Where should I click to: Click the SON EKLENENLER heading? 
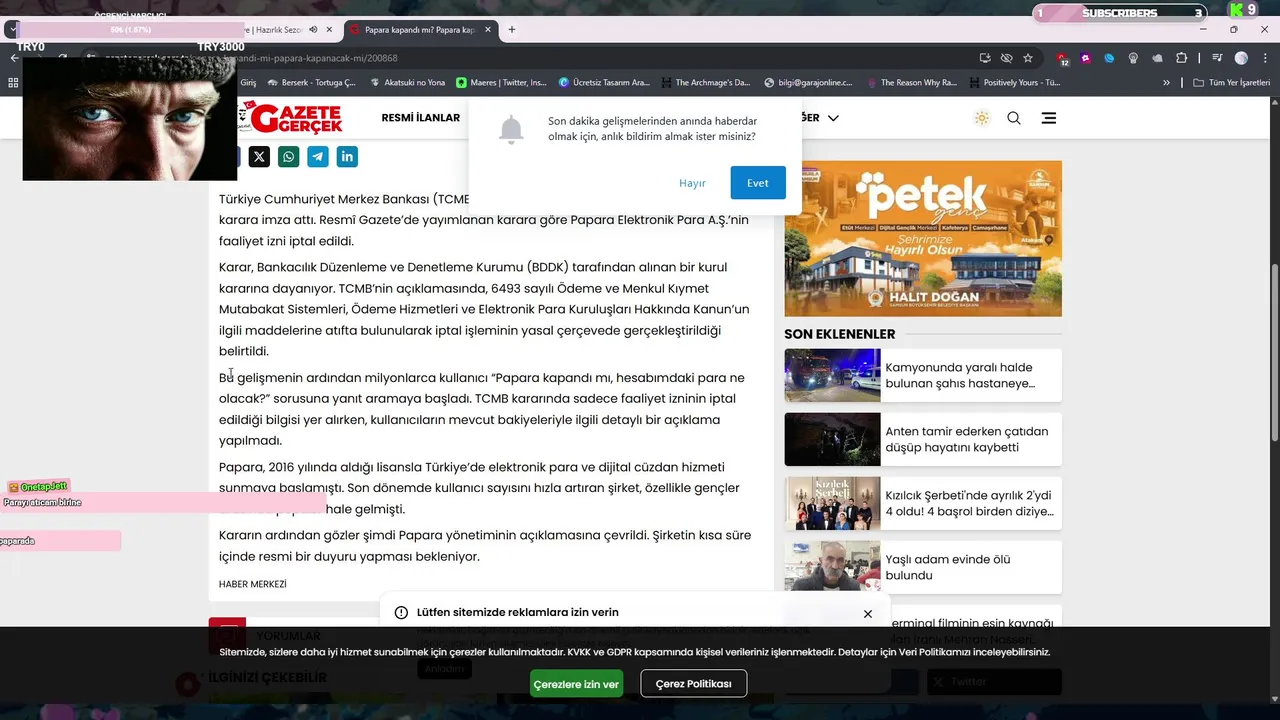[x=840, y=334]
